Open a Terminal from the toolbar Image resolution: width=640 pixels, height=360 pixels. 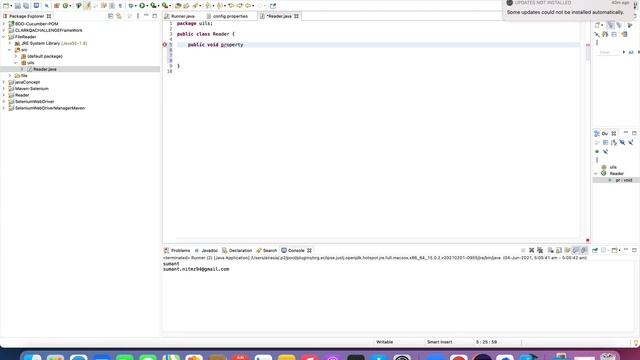click(x=36, y=5)
